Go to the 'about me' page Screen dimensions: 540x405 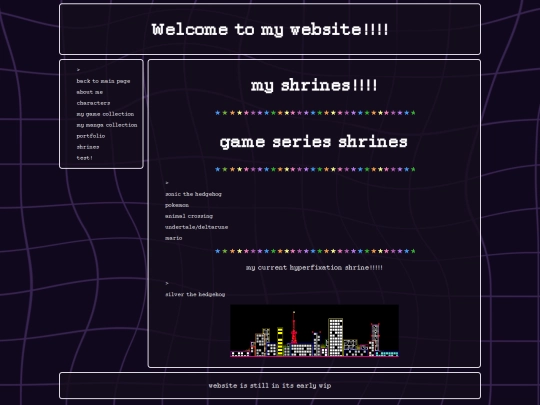tap(90, 92)
